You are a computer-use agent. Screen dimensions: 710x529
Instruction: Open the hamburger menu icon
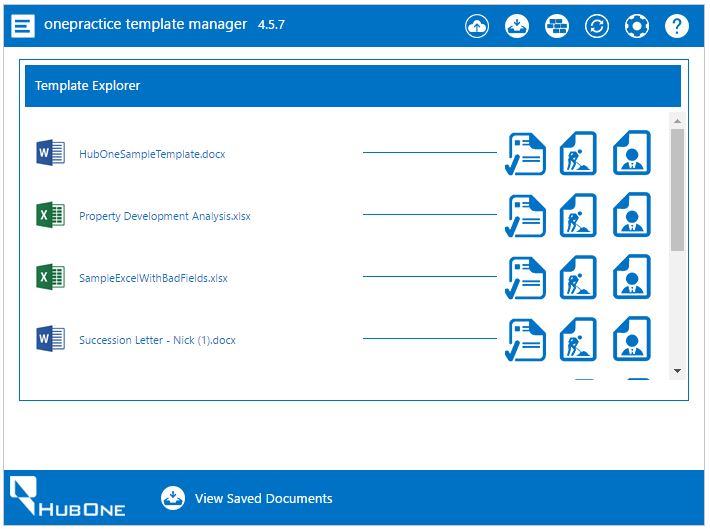point(23,26)
